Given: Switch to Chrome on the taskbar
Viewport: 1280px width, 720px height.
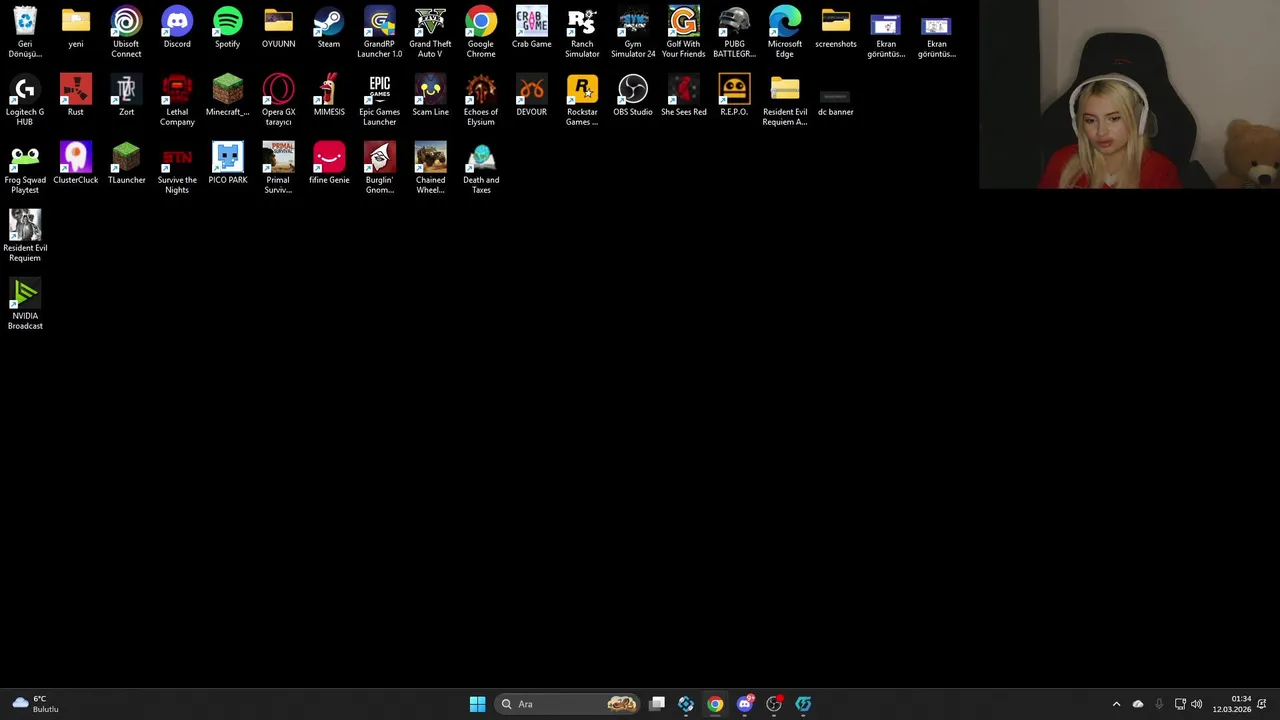Looking at the screenshot, I should click(715, 704).
